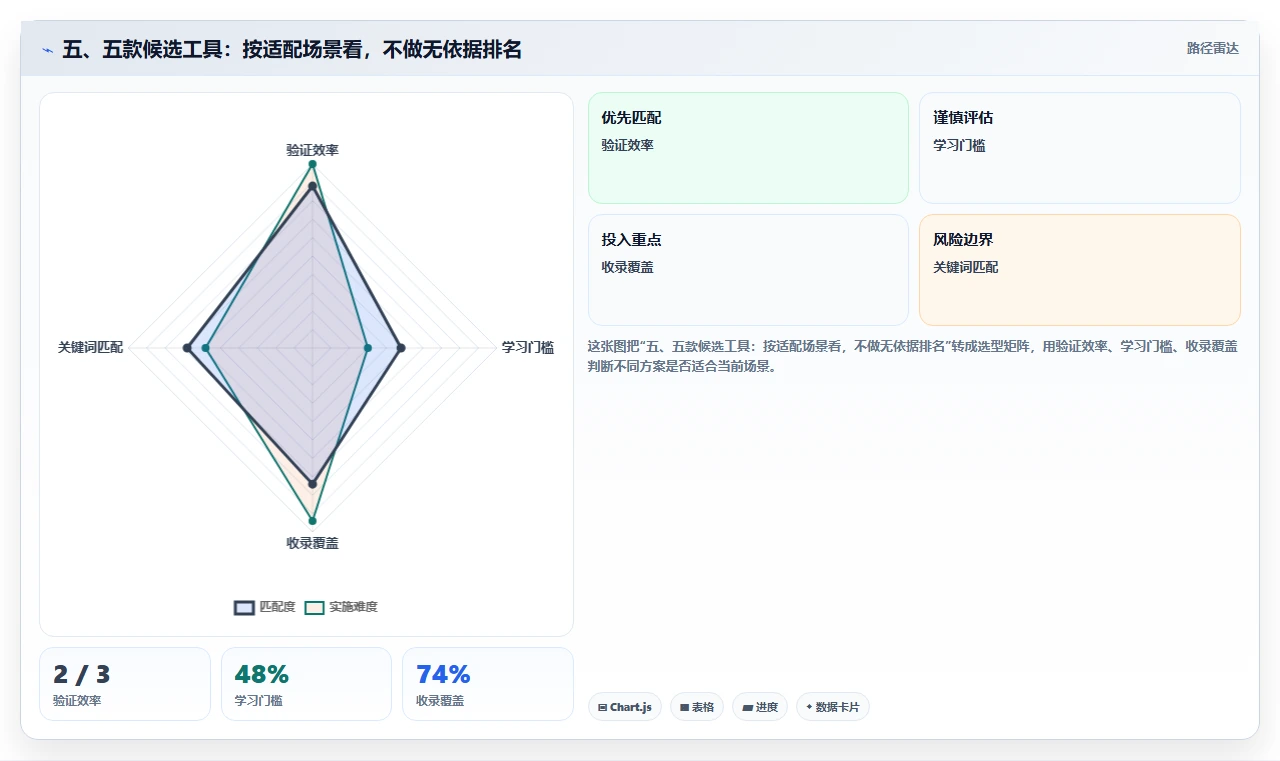This screenshot has height=761, width=1280.
Task: Toggle the 匹配度 legend swatch
Action: click(x=245, y=607)
